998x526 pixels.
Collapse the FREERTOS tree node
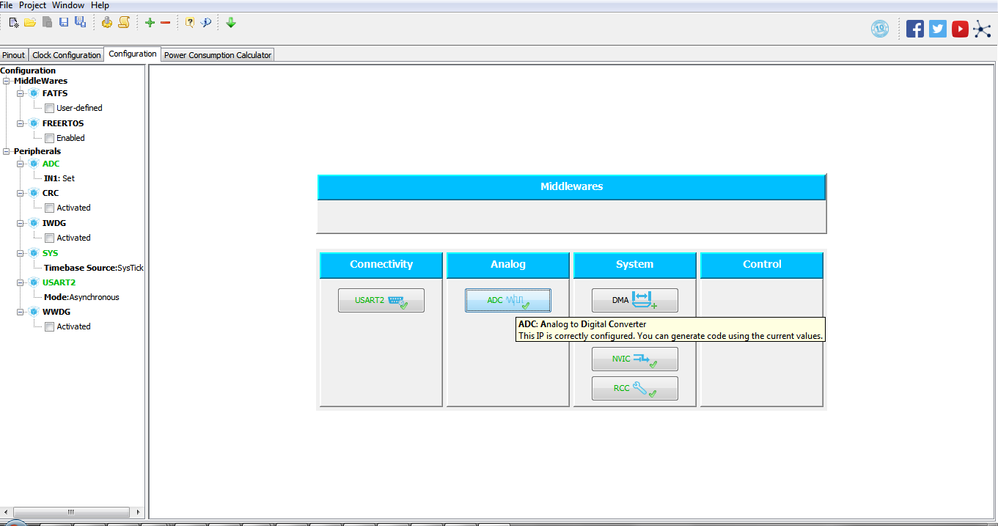pos(20,124)
